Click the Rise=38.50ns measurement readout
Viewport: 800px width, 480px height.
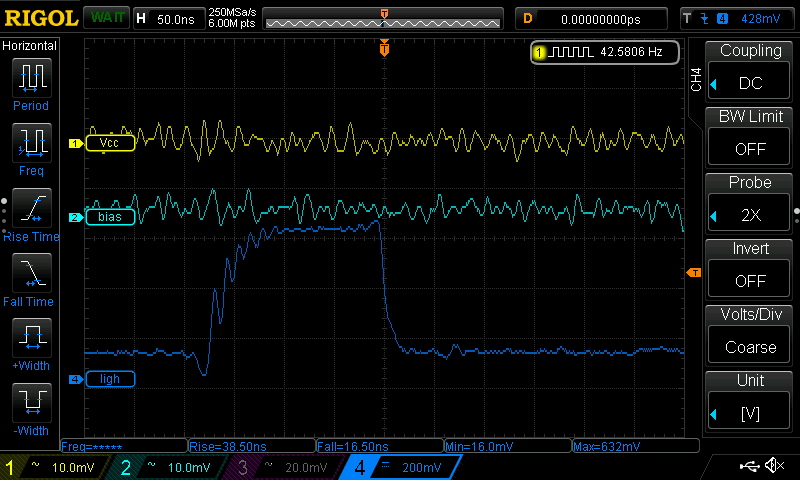click(252, 446)
